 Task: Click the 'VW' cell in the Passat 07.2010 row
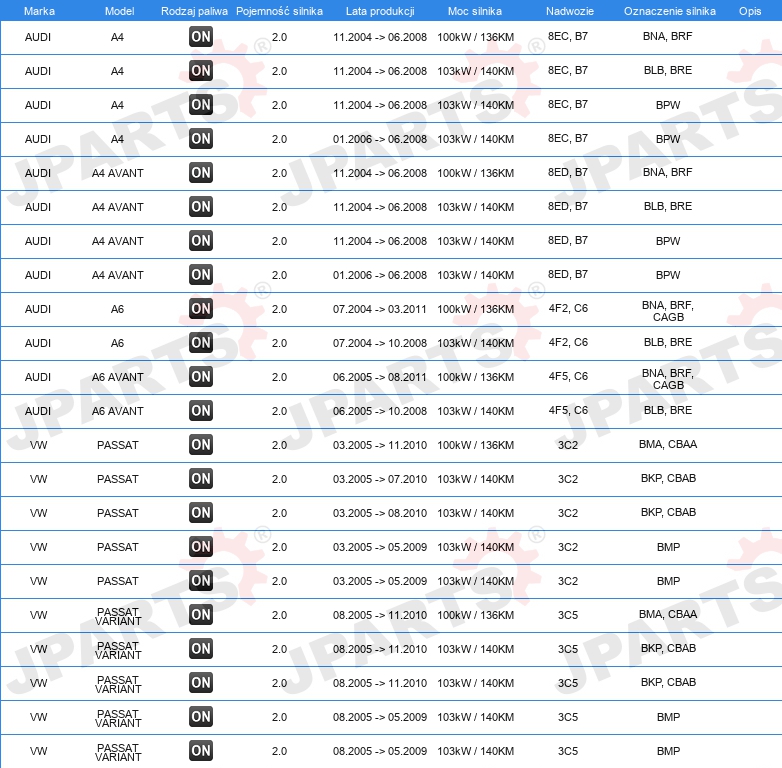38,479
